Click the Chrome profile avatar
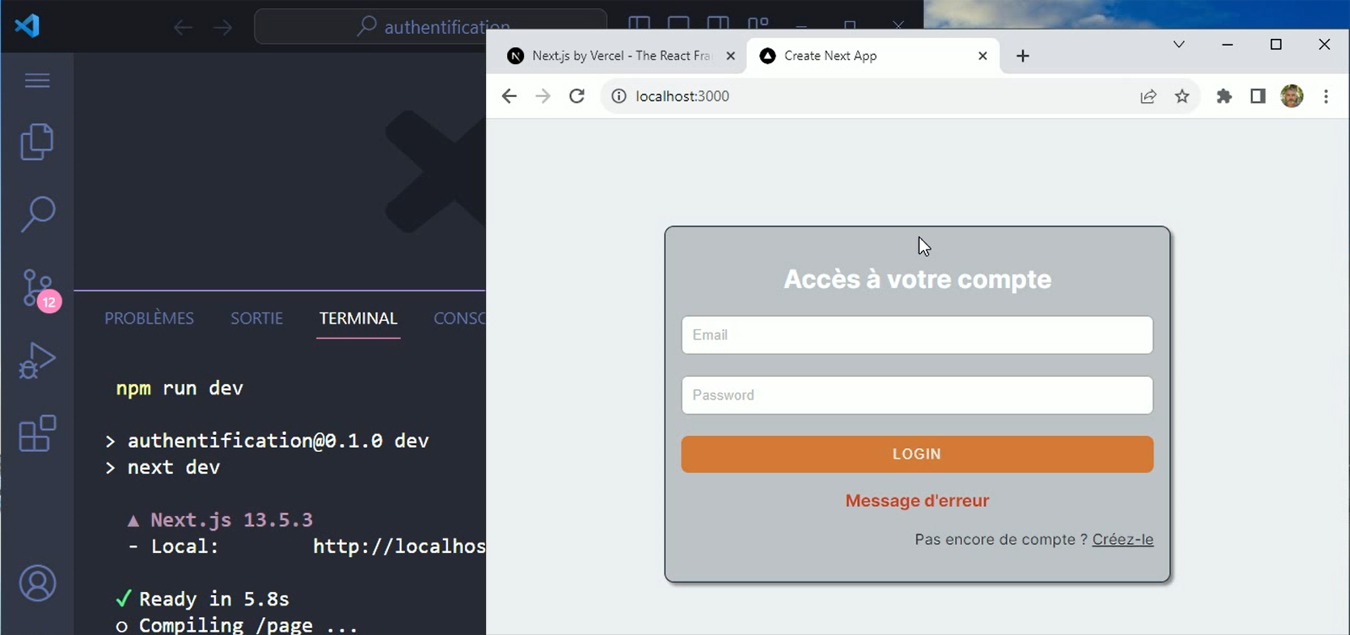Screen dimensions: 1350x635 (x=1291, y=95)
